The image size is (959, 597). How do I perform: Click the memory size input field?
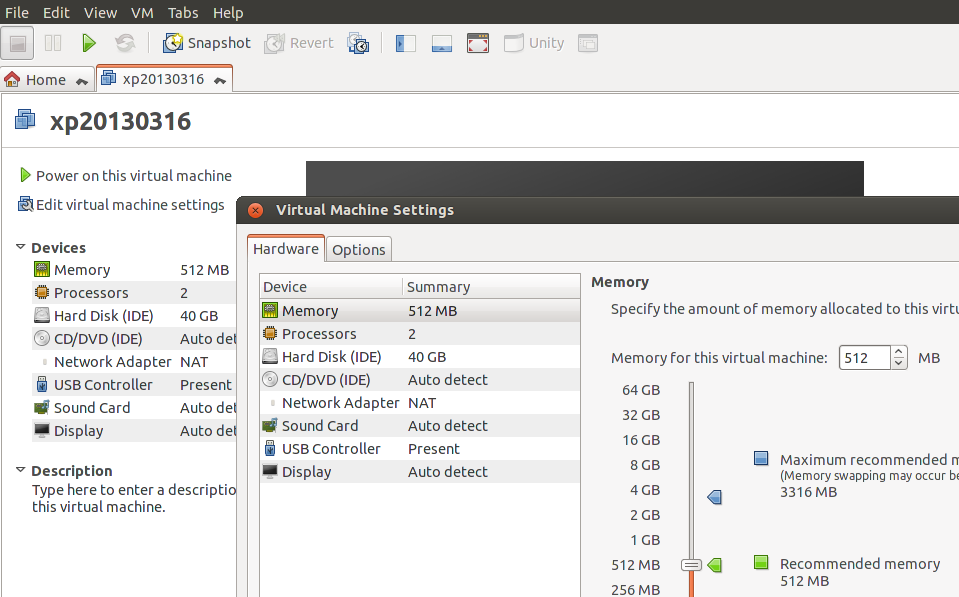point(865,358)
